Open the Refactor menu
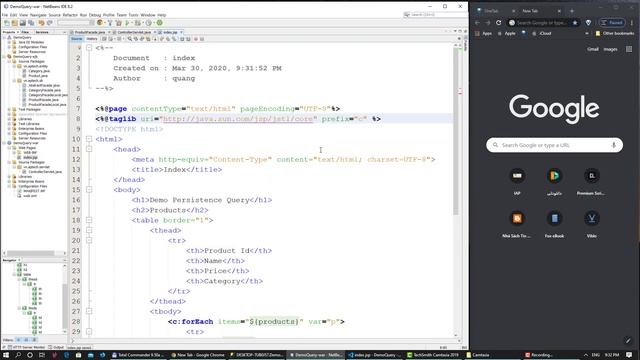This screenshot has width=640, height=360. 70,15
